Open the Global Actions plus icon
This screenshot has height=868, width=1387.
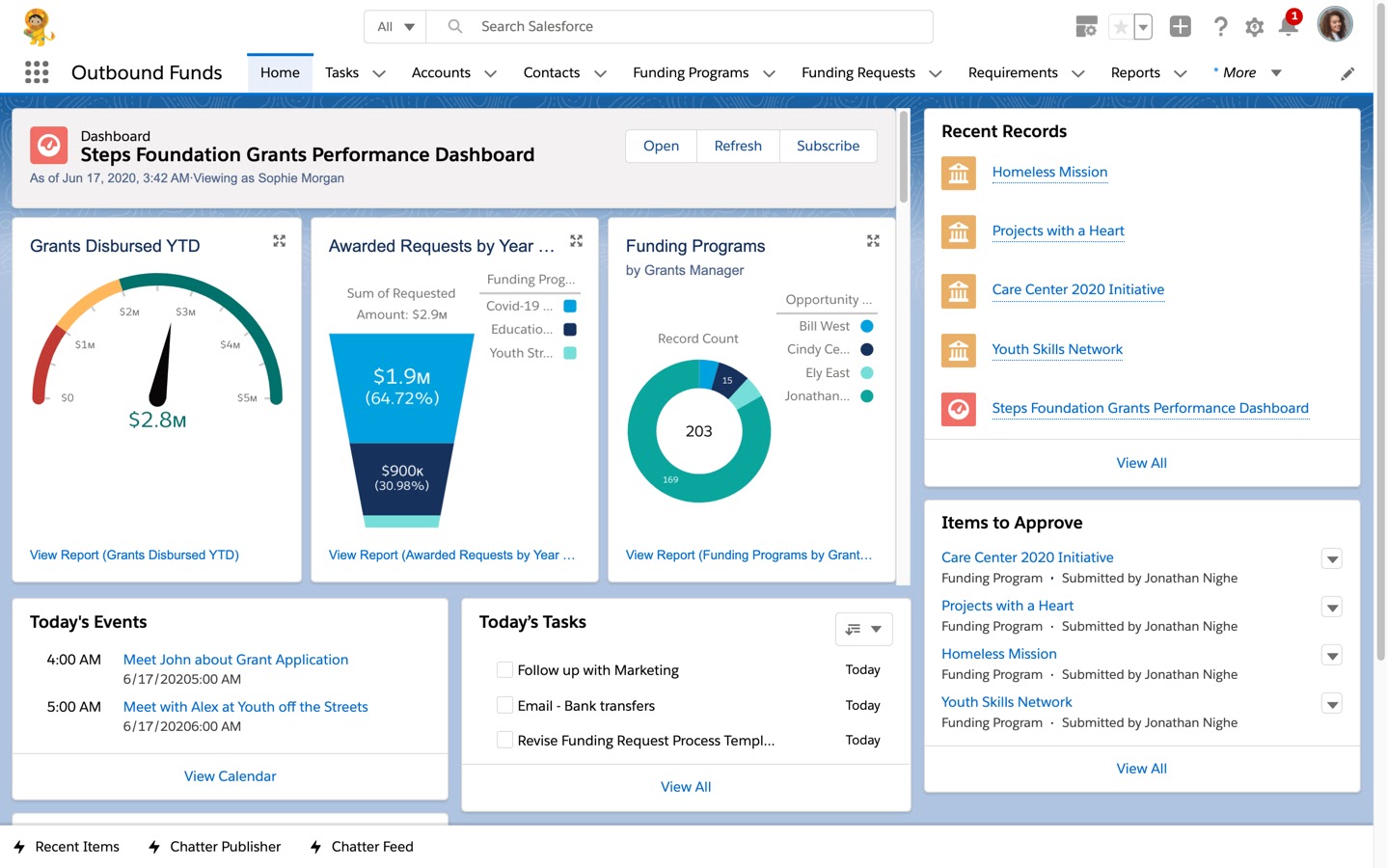click(1180, 27)
